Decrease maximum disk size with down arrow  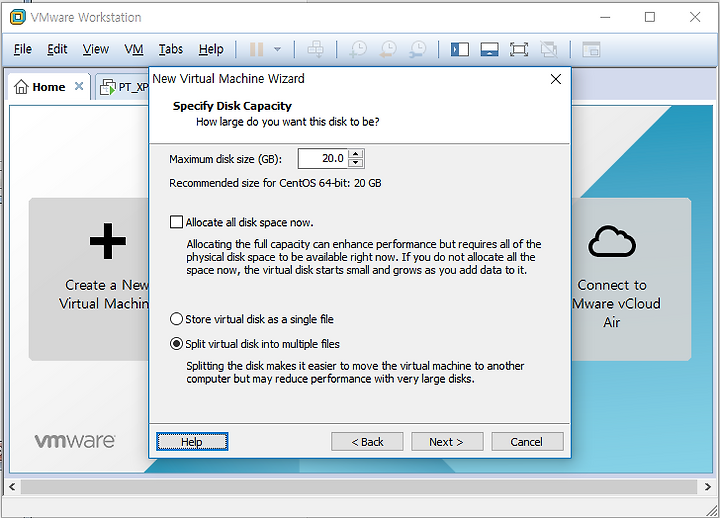(356, 163)
